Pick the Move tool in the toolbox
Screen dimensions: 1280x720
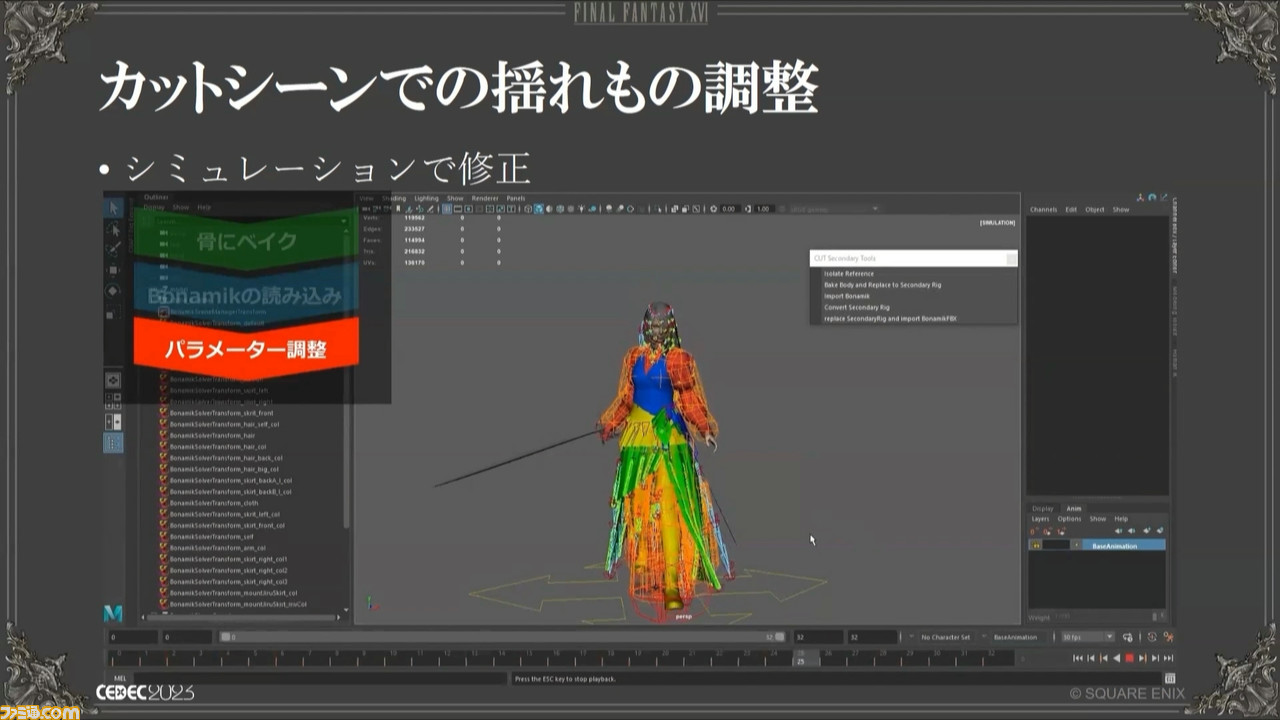point(114,270)
